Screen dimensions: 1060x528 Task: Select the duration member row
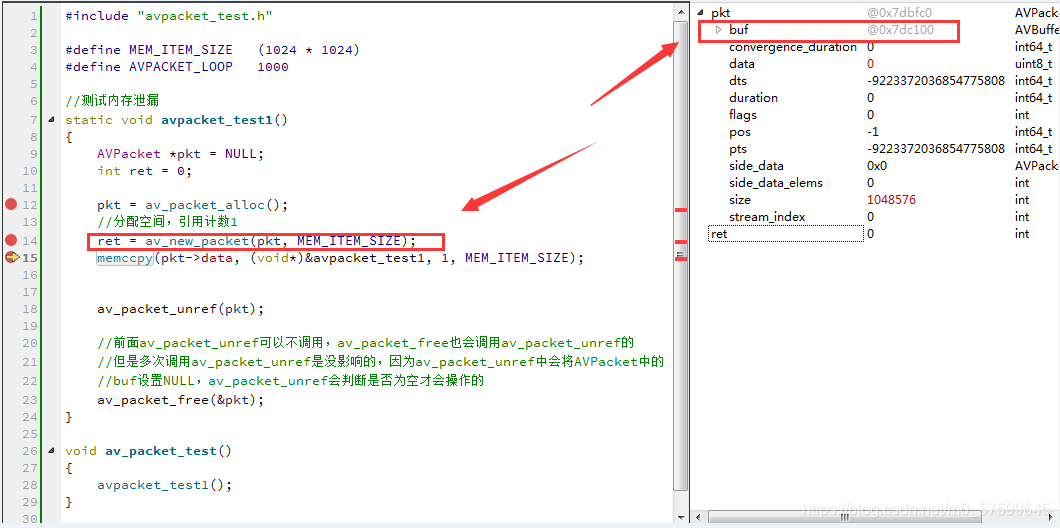tap(877, 98)
